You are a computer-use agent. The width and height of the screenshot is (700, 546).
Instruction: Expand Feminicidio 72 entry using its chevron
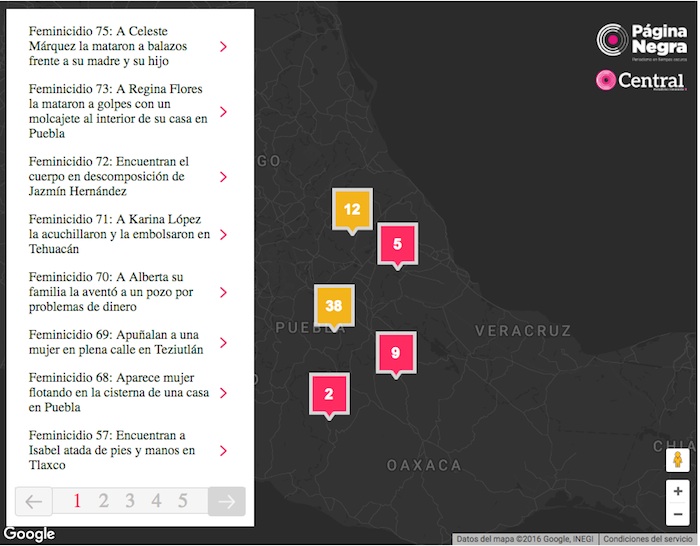coord(223,177)
